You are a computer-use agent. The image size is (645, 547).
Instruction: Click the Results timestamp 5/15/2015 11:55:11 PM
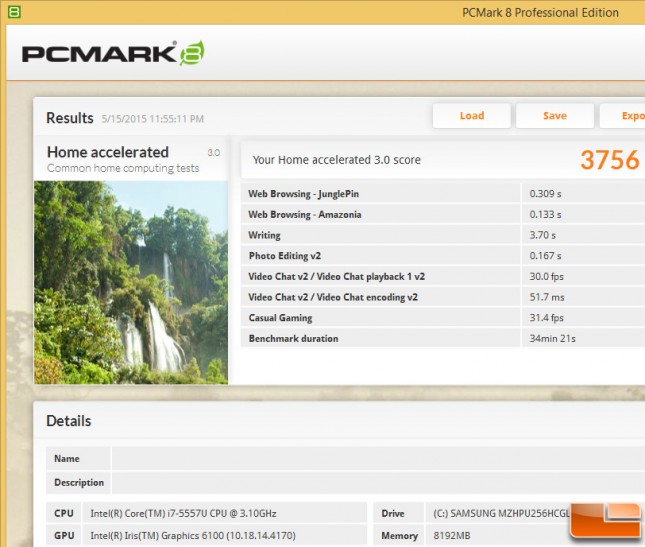153,119
